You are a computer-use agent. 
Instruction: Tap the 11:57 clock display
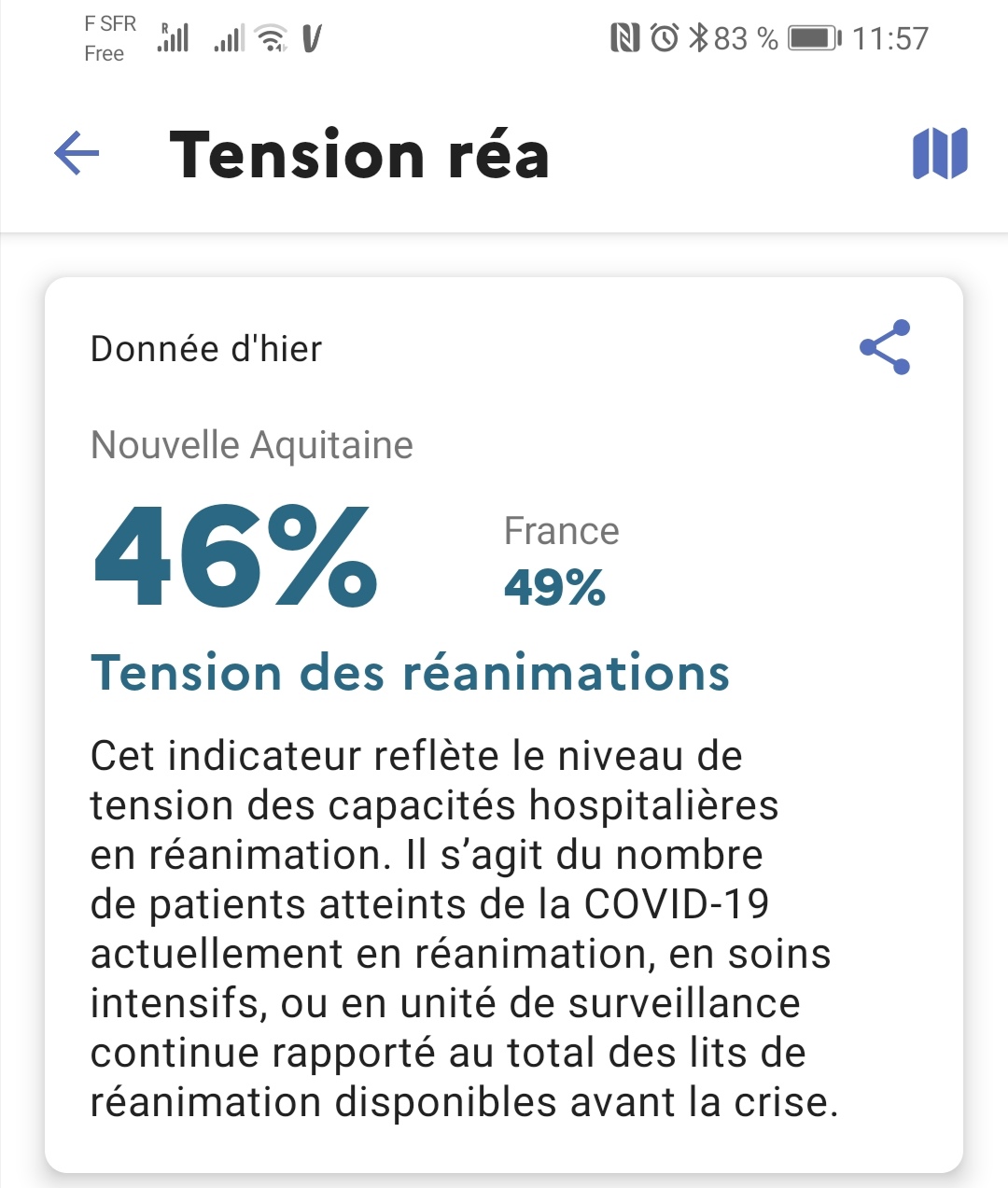pos(890,38)
